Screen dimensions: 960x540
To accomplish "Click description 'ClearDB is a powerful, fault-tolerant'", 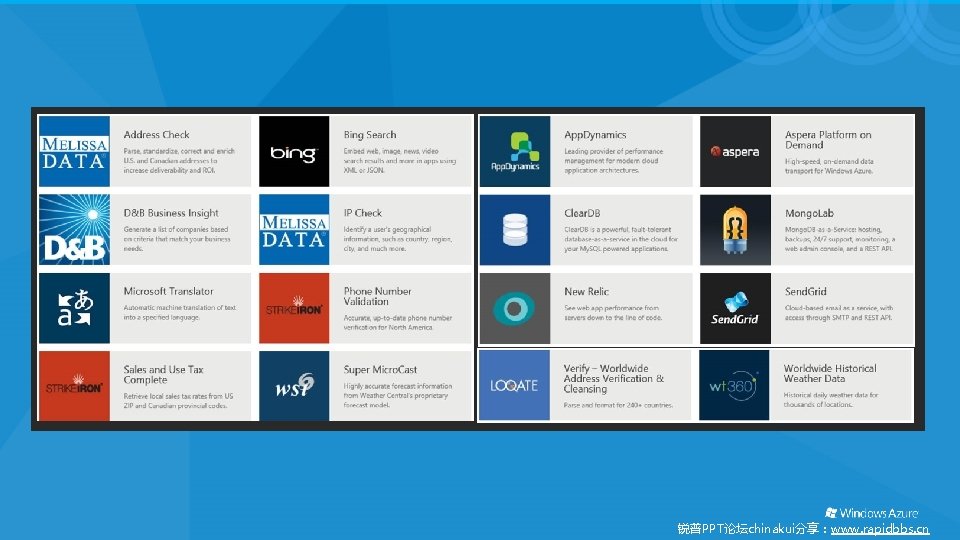I will 621,239.
